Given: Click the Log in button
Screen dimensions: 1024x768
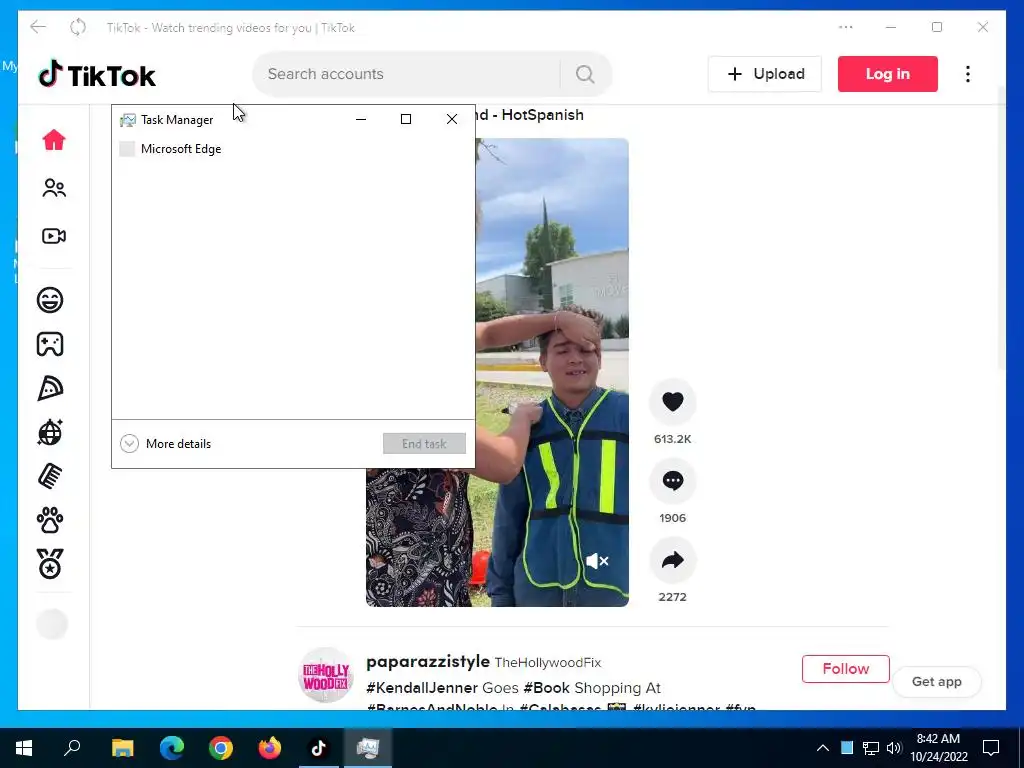Looking at the screenshot, I should click(x=888, y=74).
